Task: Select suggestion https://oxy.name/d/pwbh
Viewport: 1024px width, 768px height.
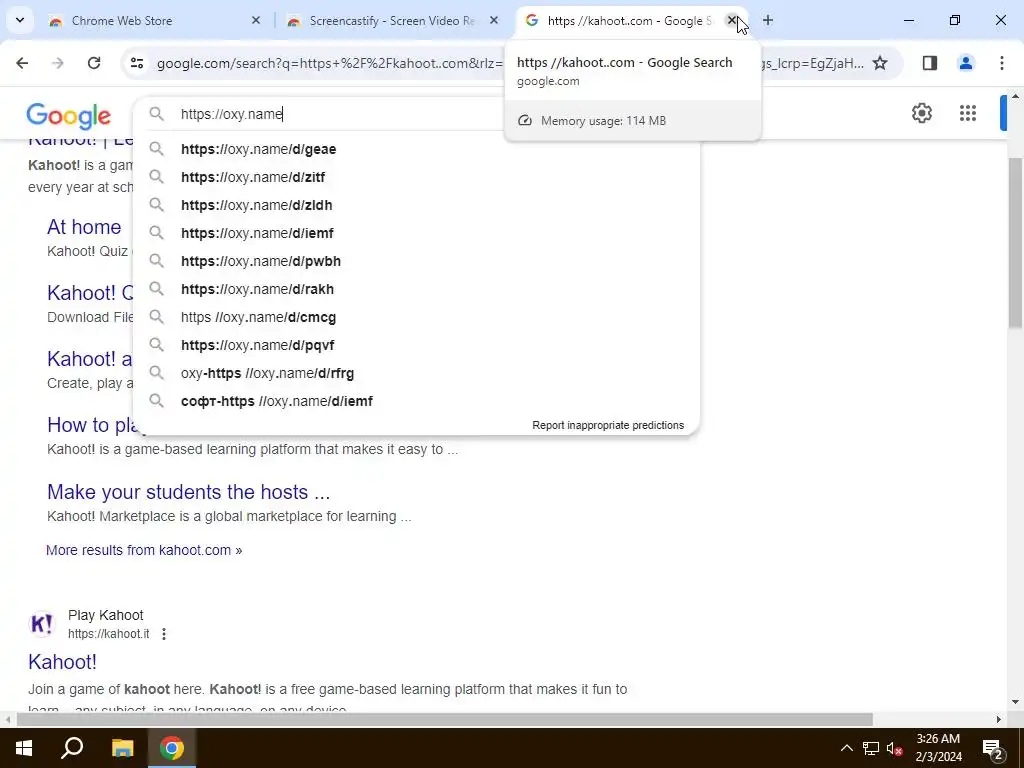Action: pyautogui.click(x=416, y=261)
